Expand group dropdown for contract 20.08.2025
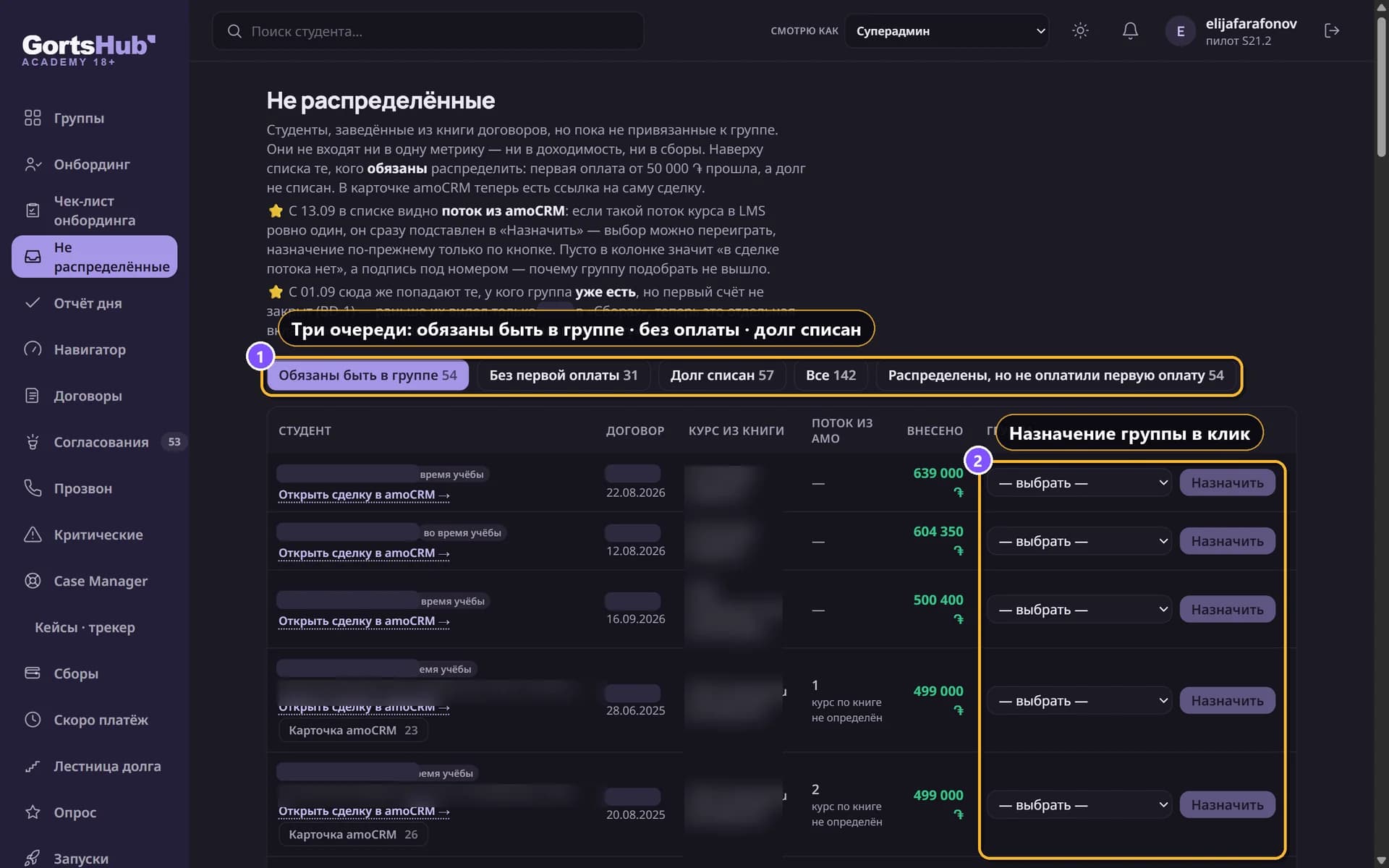Image resolution: width=1389 pixels, height=868 pixels. 1079,805
